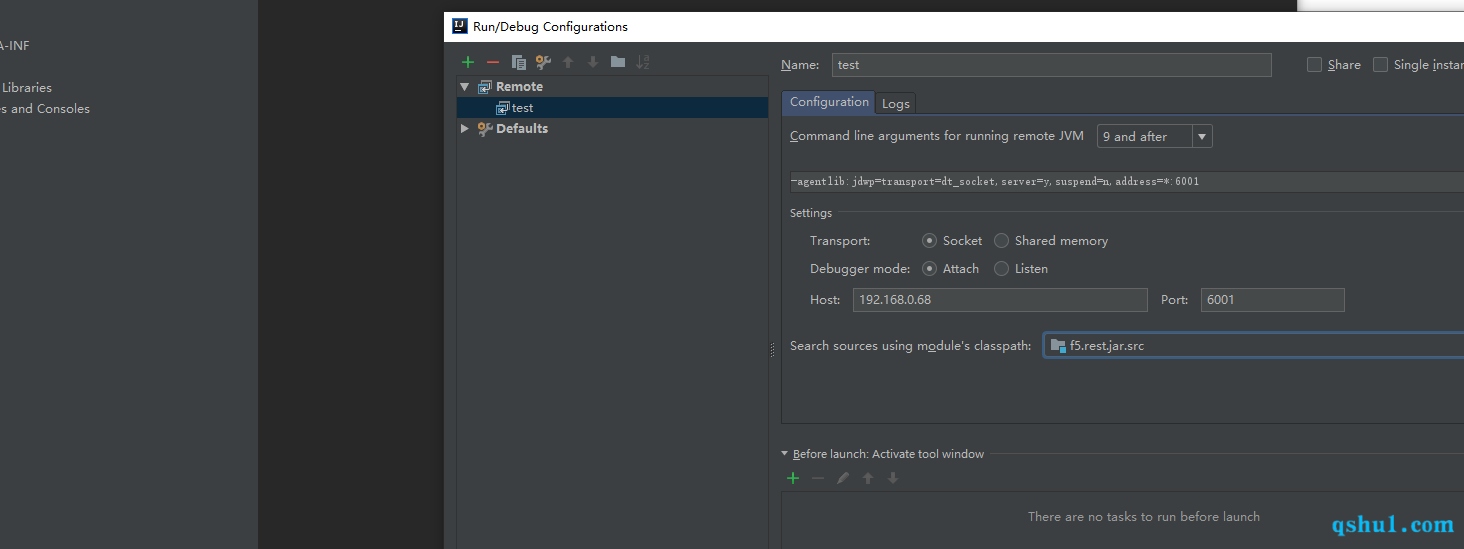Choose the Listen debugger mode

point(1001,269)
